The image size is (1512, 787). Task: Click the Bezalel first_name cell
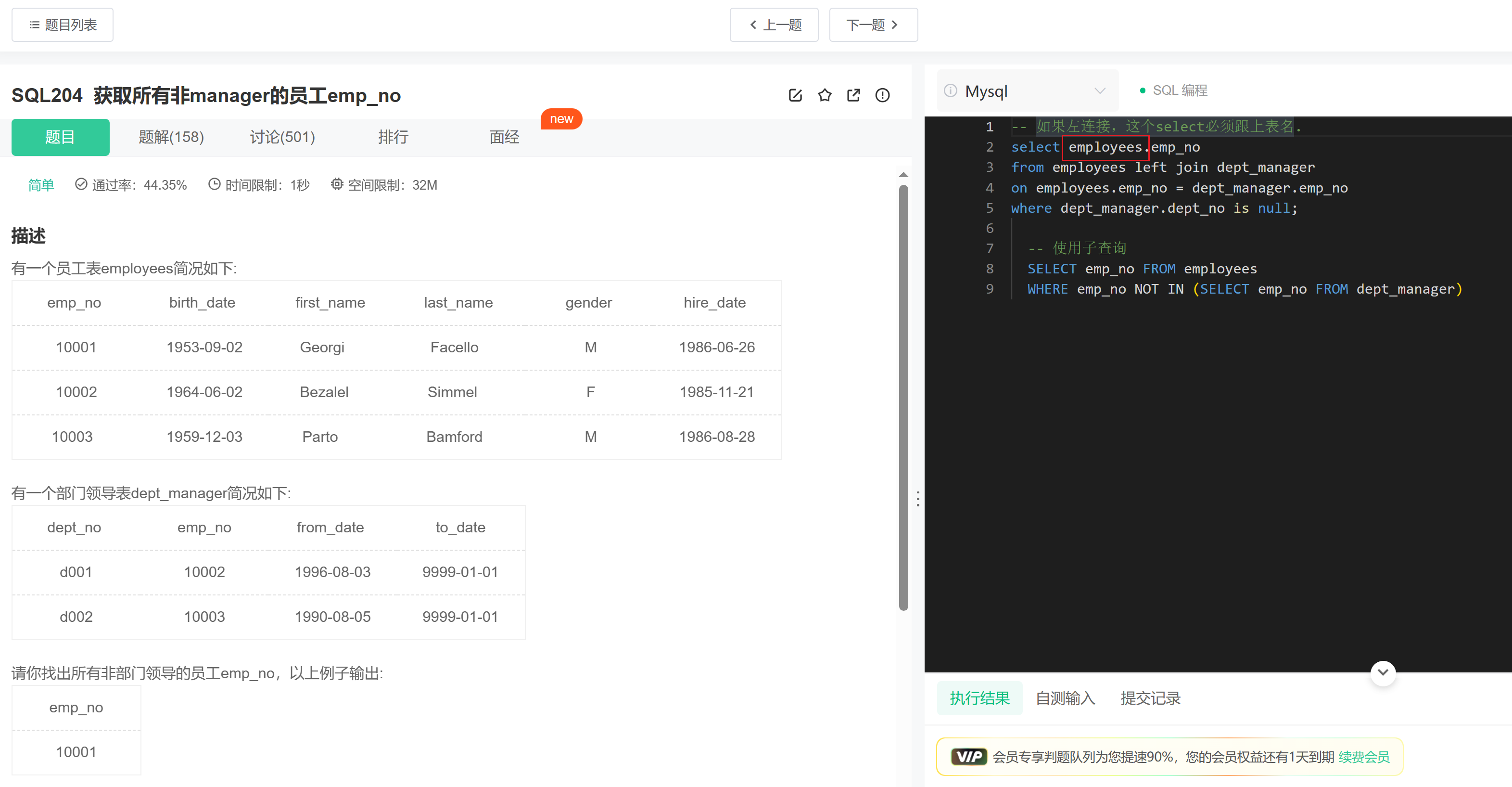324,392
